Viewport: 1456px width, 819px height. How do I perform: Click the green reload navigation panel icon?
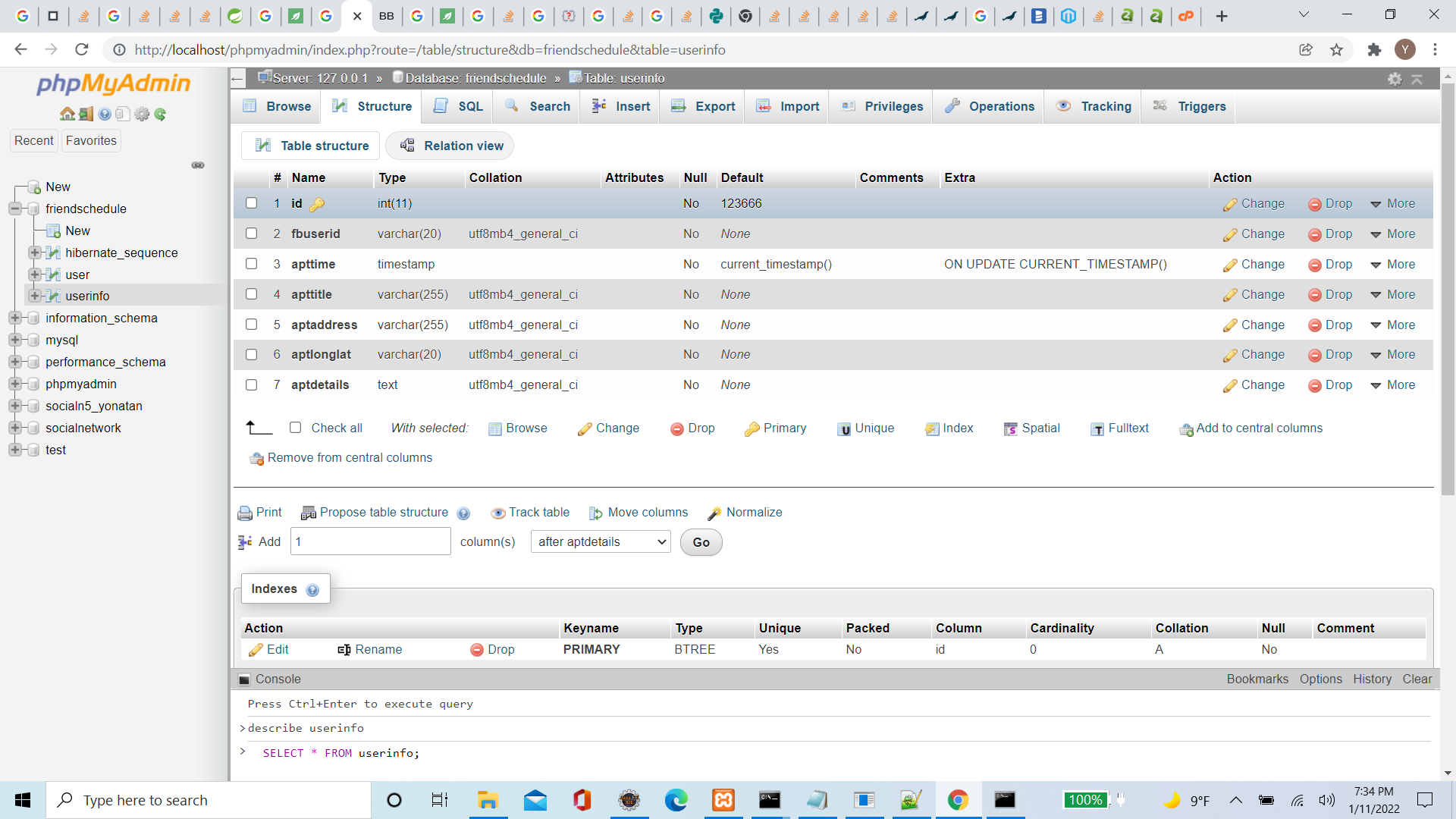click(x=160, y=115)
